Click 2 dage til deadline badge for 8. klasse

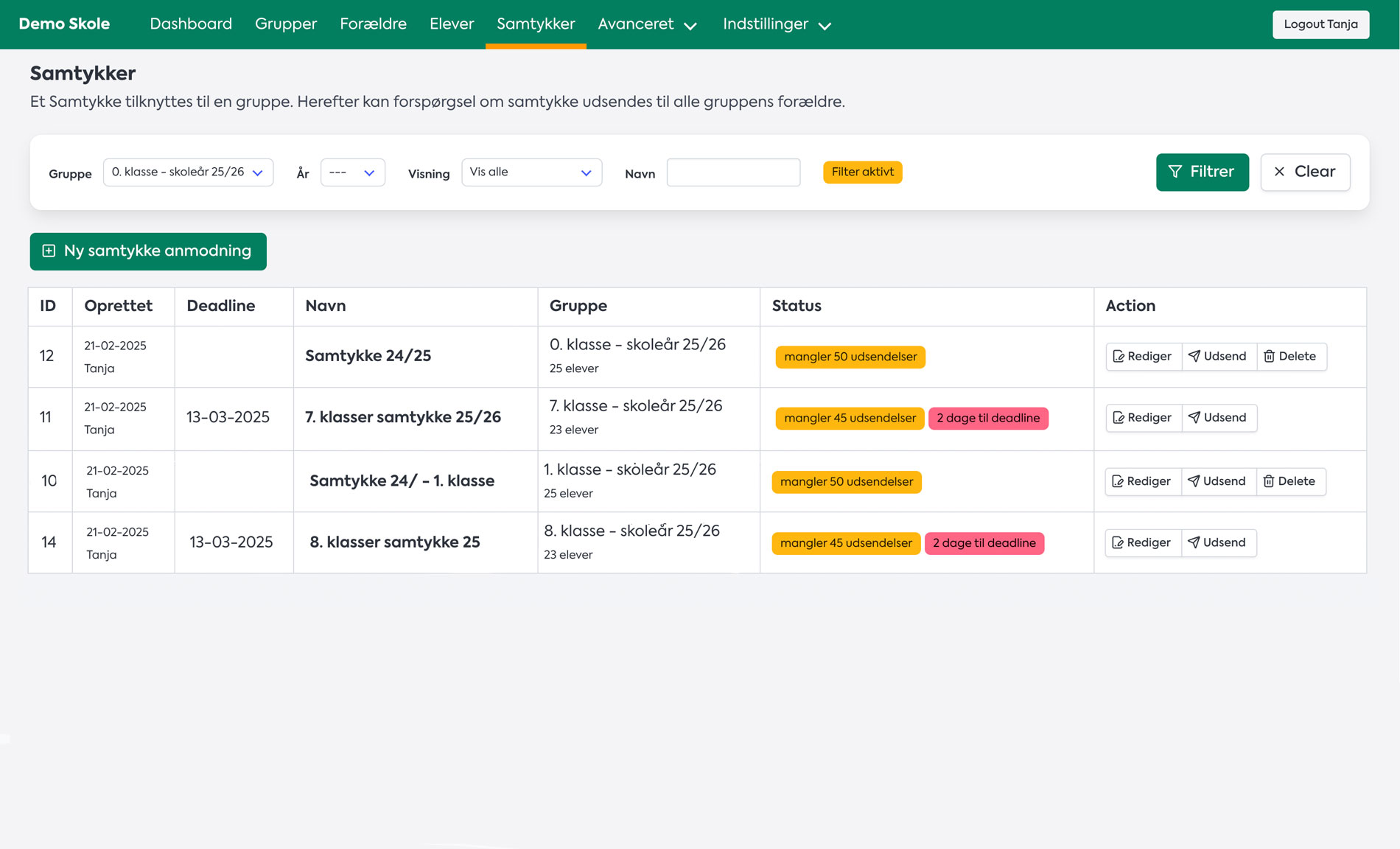984,543
